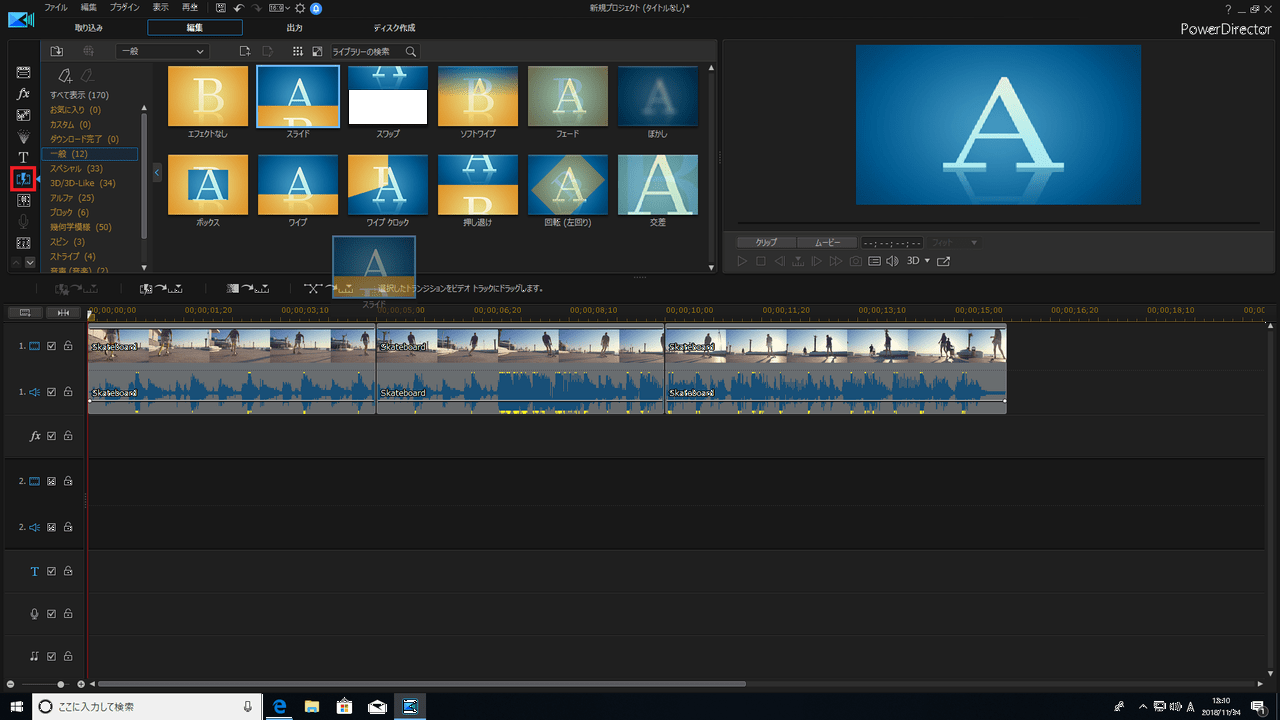Viewport: 1280px width, 720px height.
Task: Expand the 3D mode dropdown arrow
Action: pyautogui.click(x=927, y=261)
